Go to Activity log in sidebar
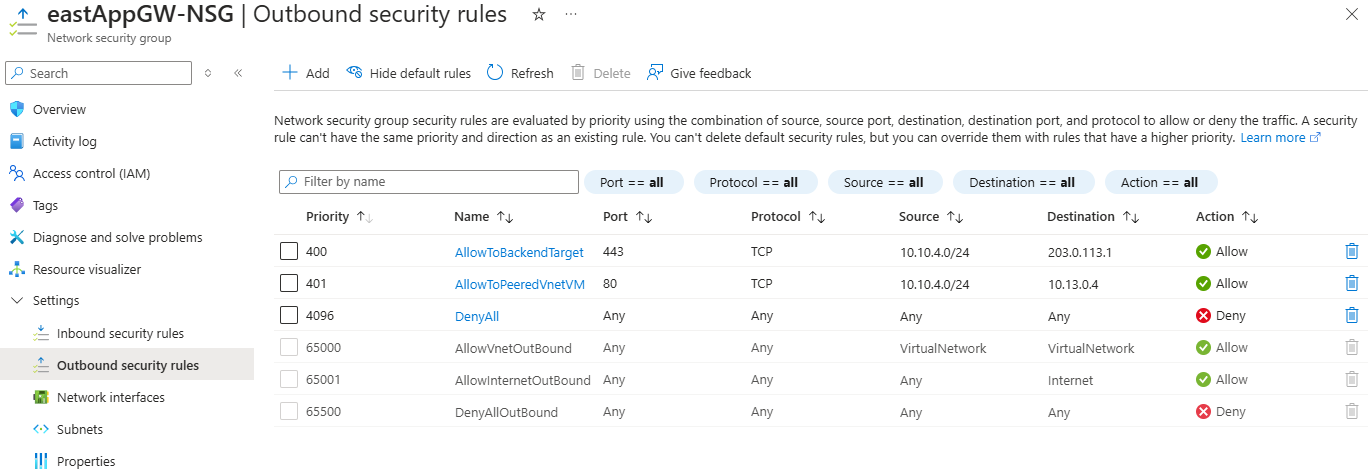 point(65,141)
